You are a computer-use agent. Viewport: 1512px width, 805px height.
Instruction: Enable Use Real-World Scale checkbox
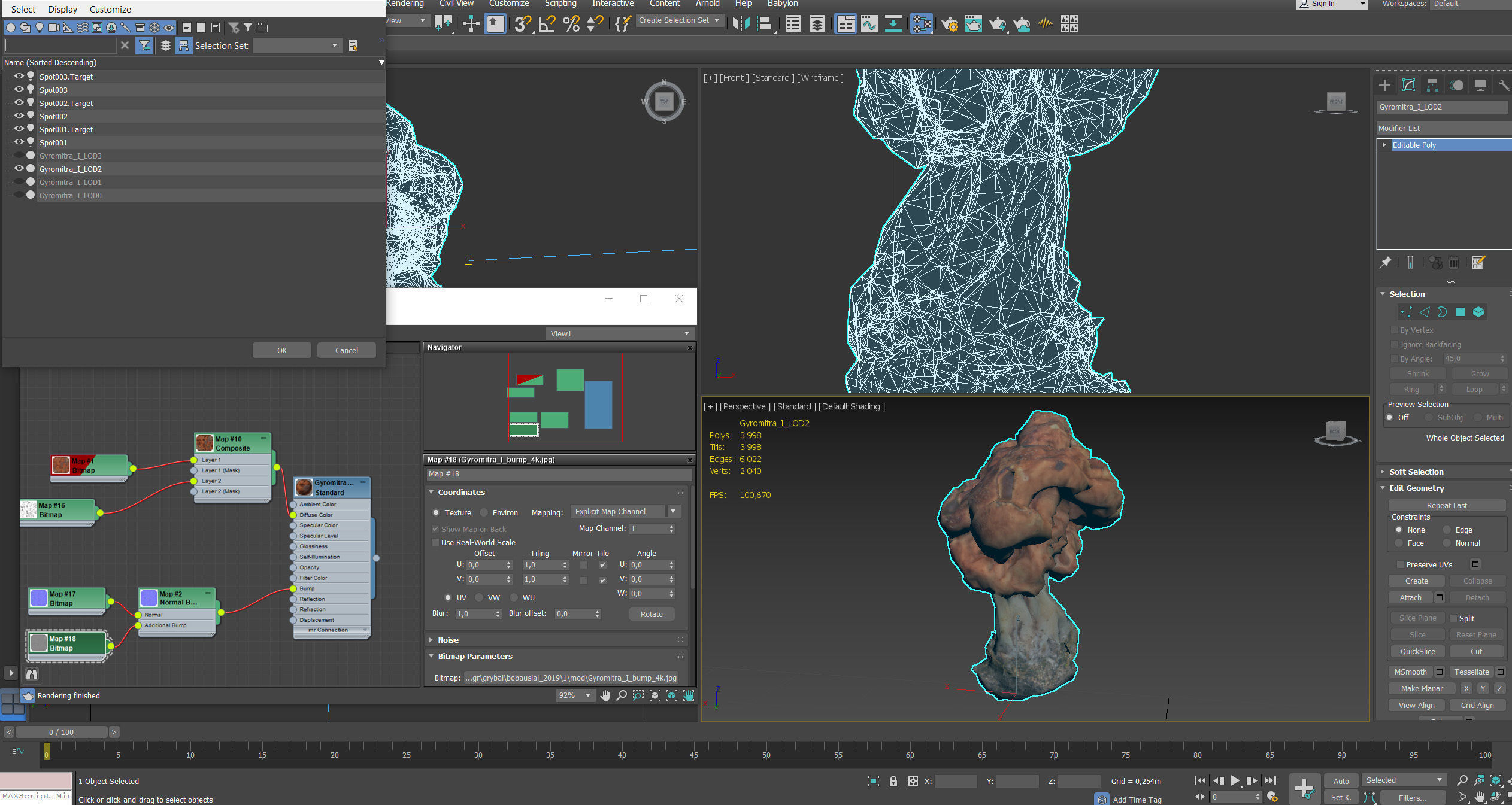point(435,542)
